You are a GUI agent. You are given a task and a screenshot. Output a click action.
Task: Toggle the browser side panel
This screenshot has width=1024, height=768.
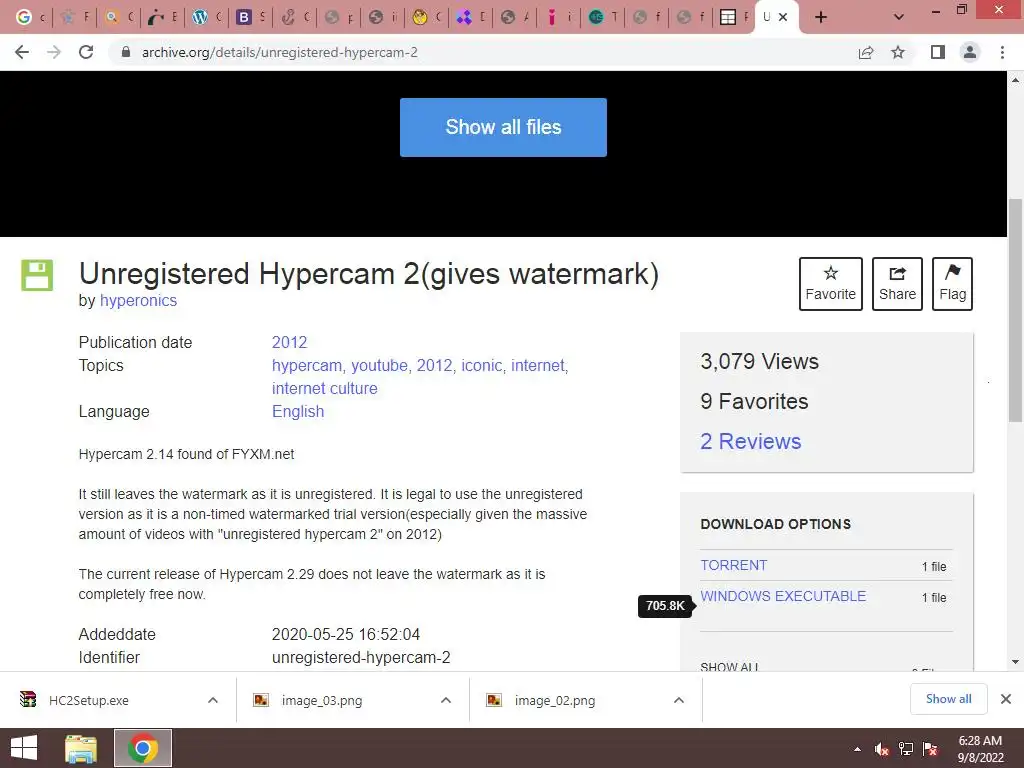coord(938,52)
